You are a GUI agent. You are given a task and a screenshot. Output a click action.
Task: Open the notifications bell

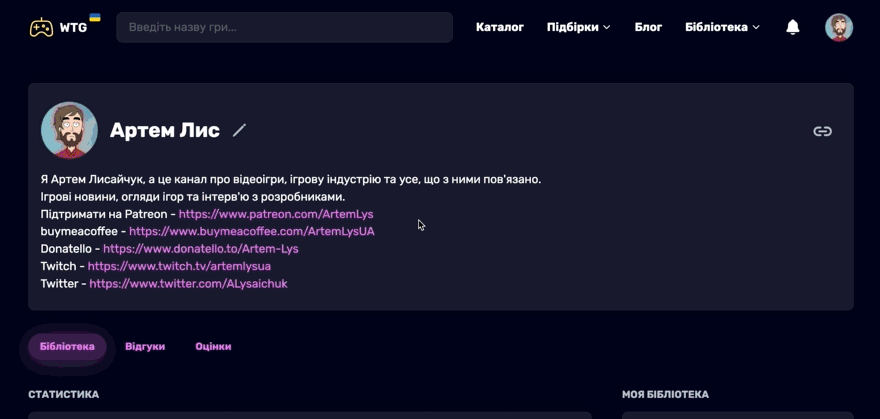[793, 27]
